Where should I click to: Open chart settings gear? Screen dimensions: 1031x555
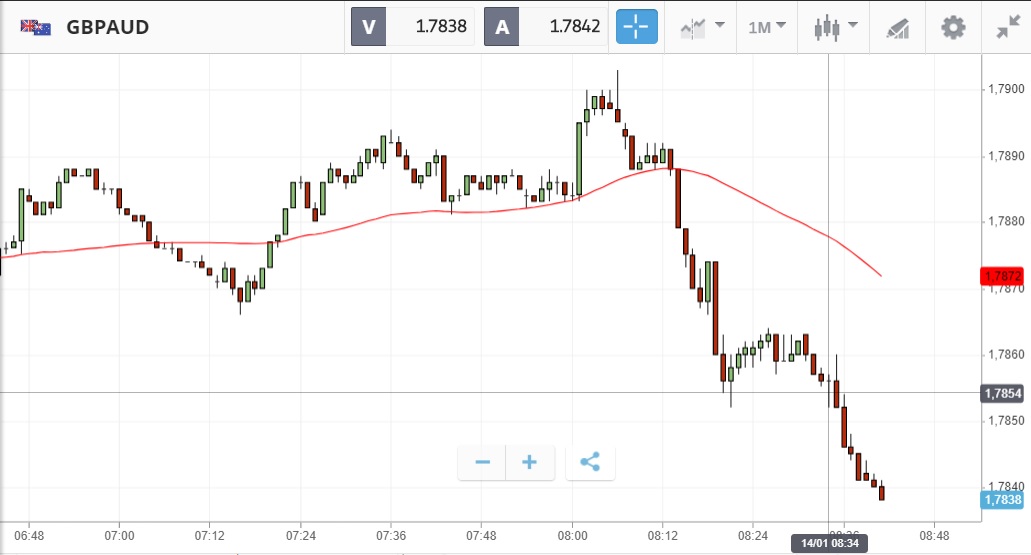[x=953, y=27]
